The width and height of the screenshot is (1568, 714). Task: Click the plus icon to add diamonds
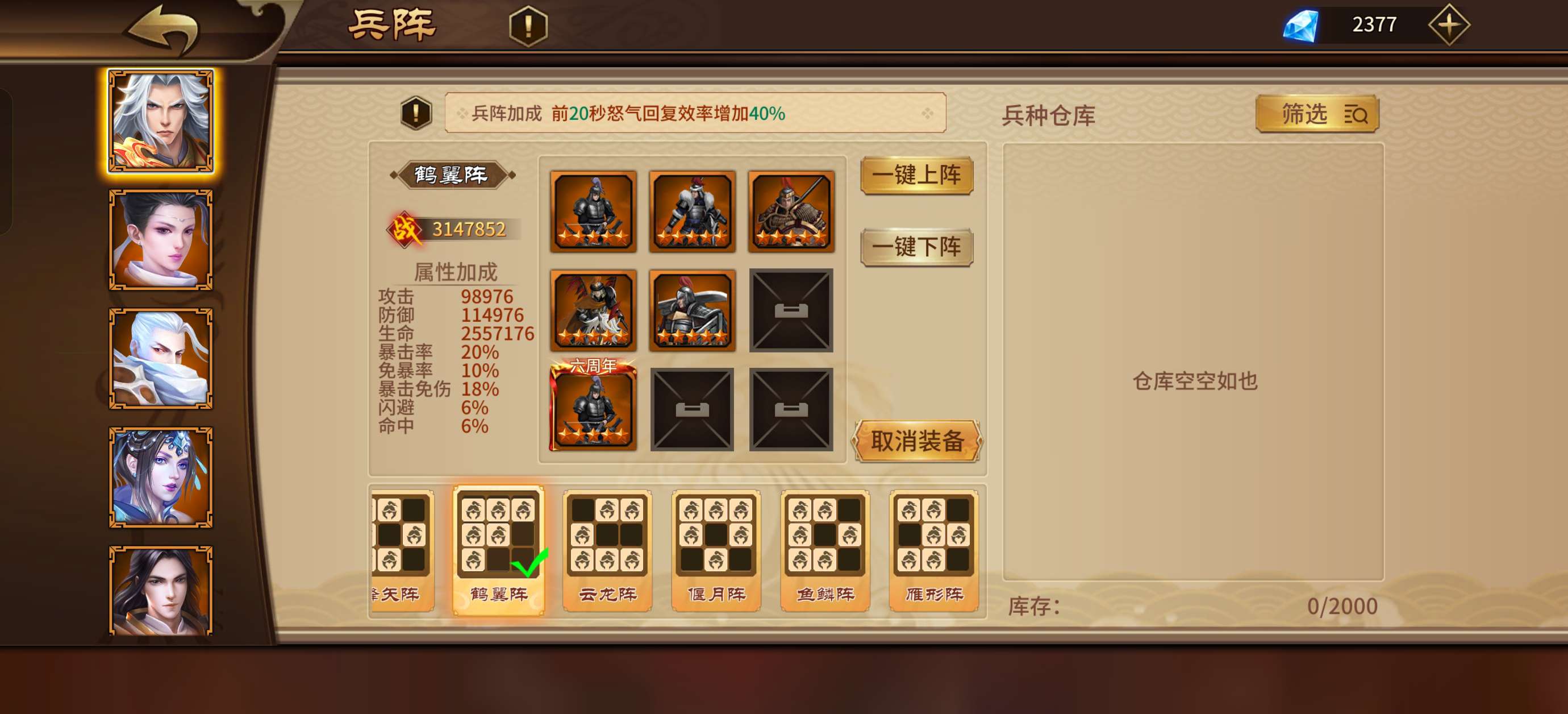(x=1449, y=25)
